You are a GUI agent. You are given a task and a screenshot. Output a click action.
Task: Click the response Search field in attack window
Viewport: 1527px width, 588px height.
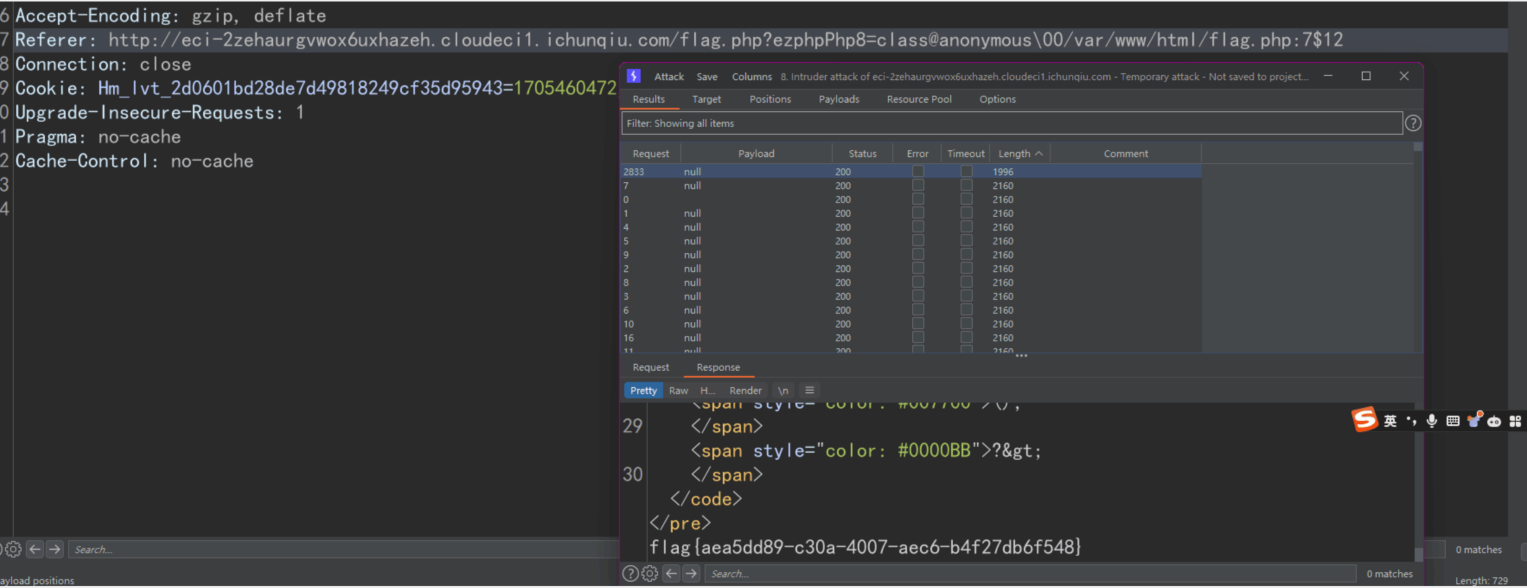pos(1030,574)
